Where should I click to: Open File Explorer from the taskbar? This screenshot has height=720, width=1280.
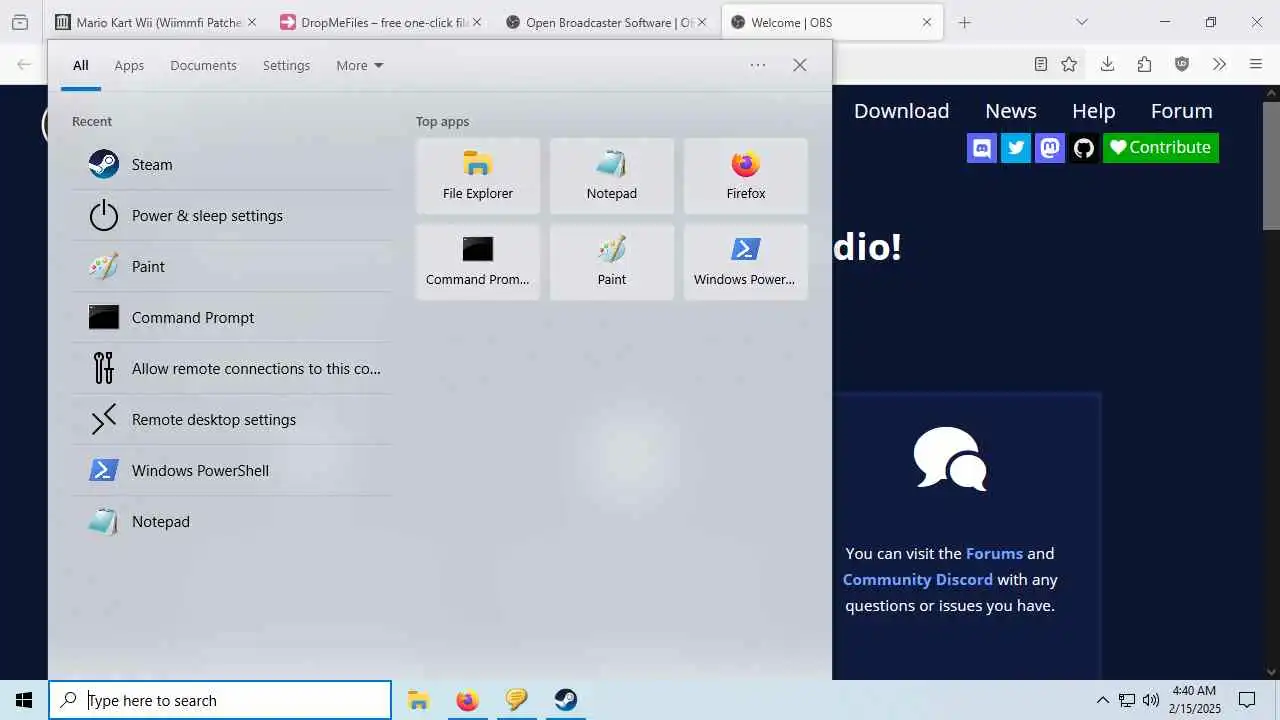418,700
